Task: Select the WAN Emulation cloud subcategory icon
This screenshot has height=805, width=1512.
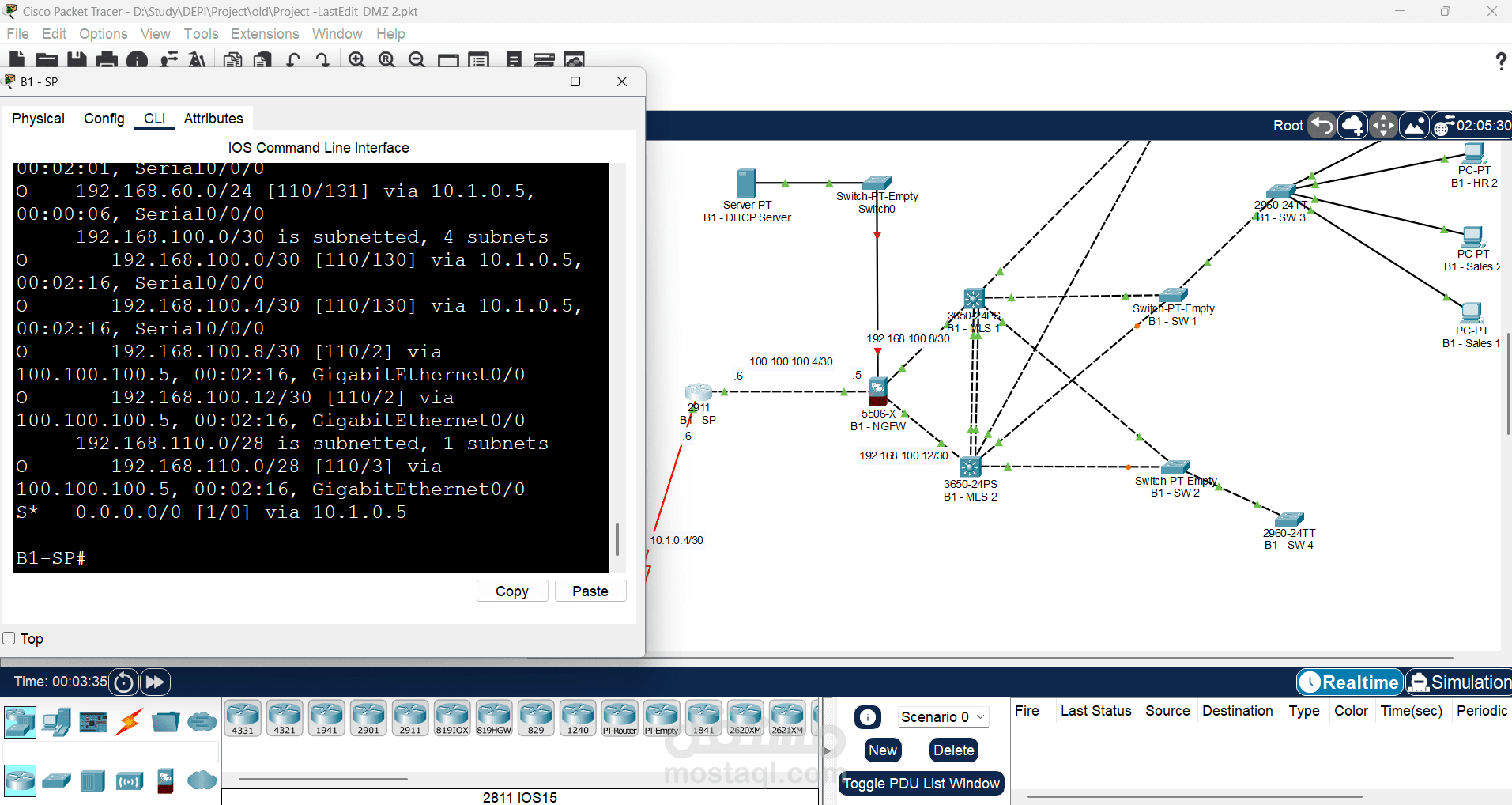Action: (202, 780)
